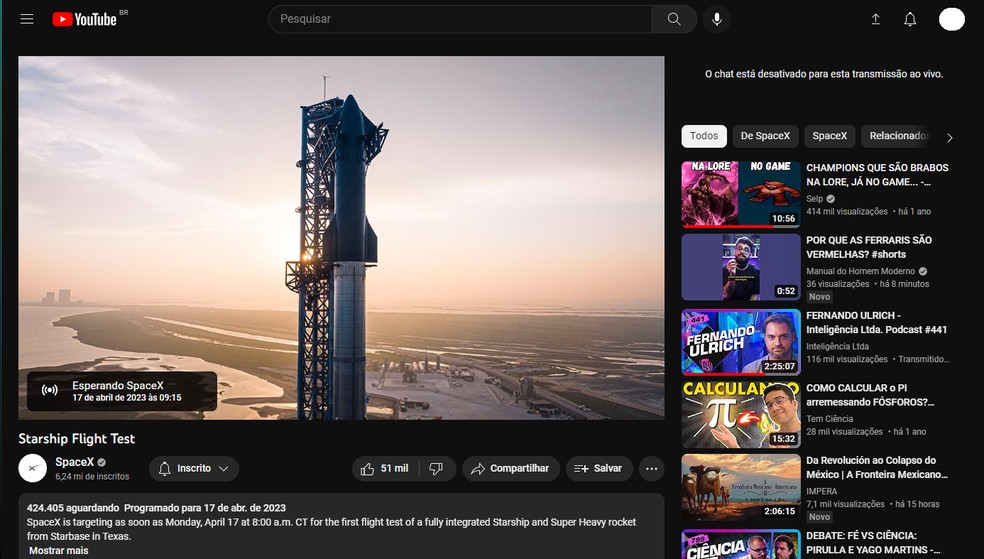Select the Relacionados filter chip
The height and width of the screenshot is (559, 984).
[x=898, y=136]
